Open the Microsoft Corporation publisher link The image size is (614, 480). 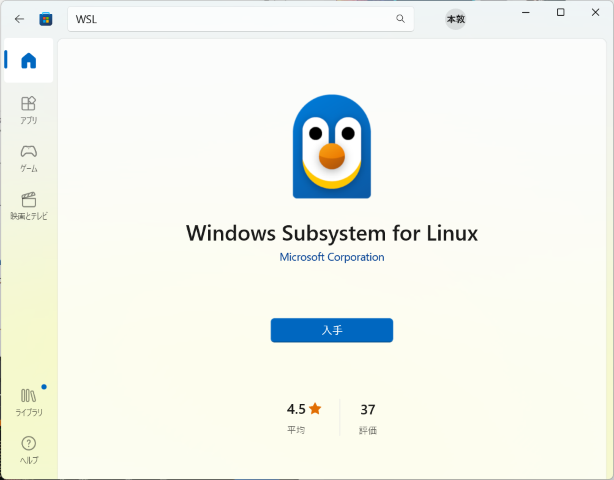pyautogui.click(x=332, y=257)
